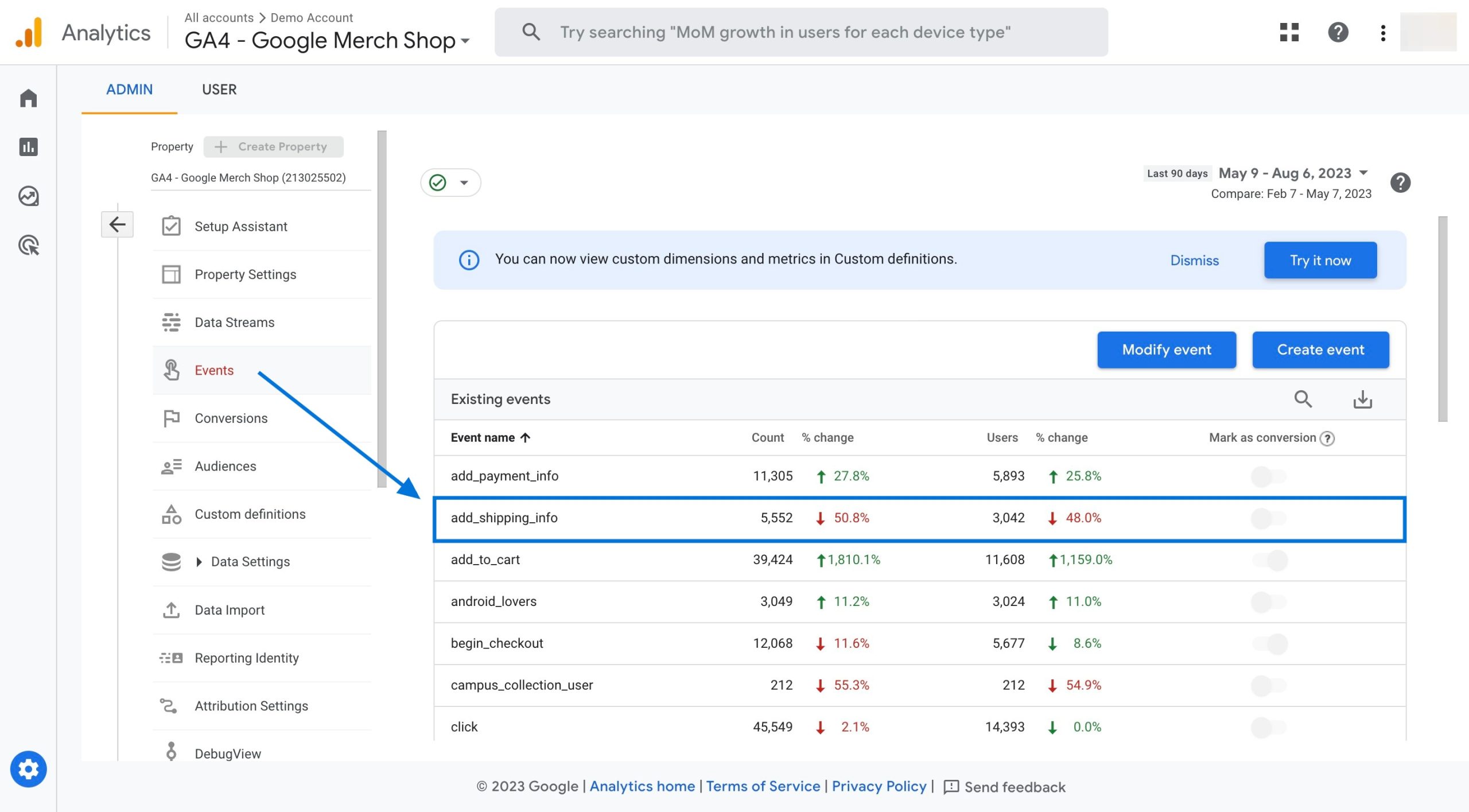Open Reporting Identity in admin menu
Image resolution: width=1469 pixels, height=812 pixels.
point(262,658)
